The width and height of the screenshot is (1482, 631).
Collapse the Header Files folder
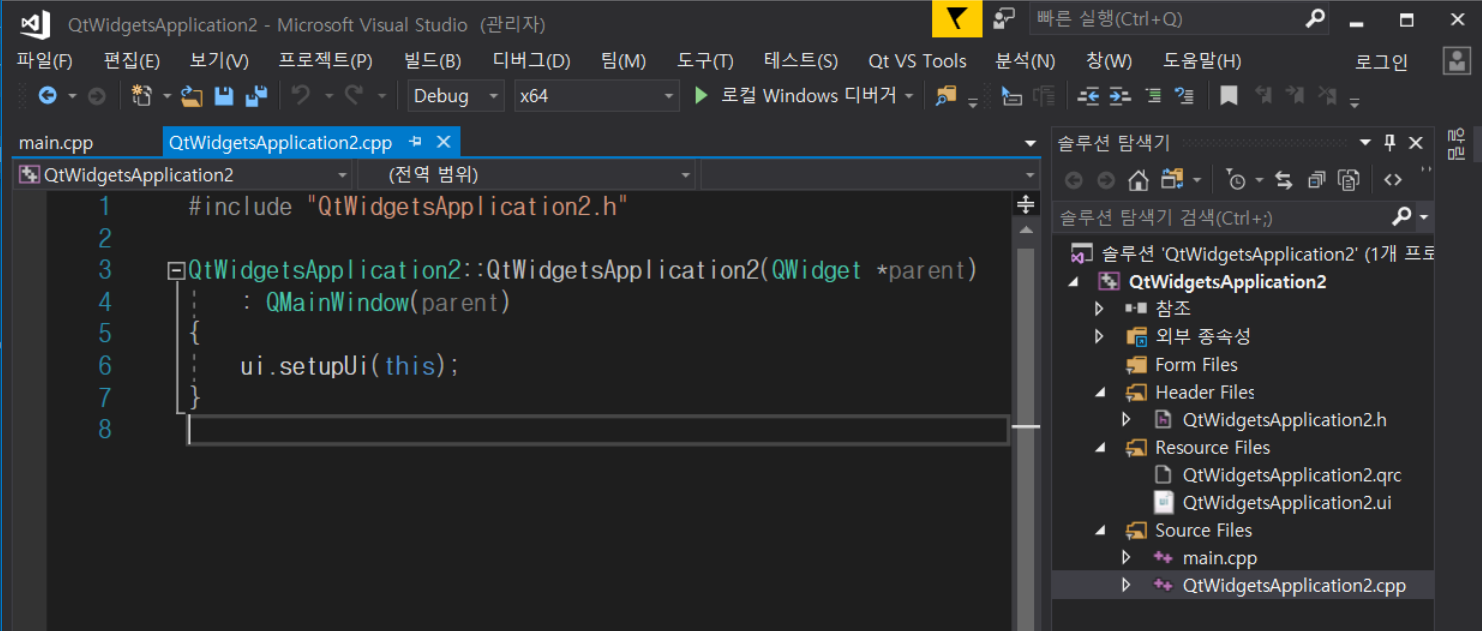1101,393
